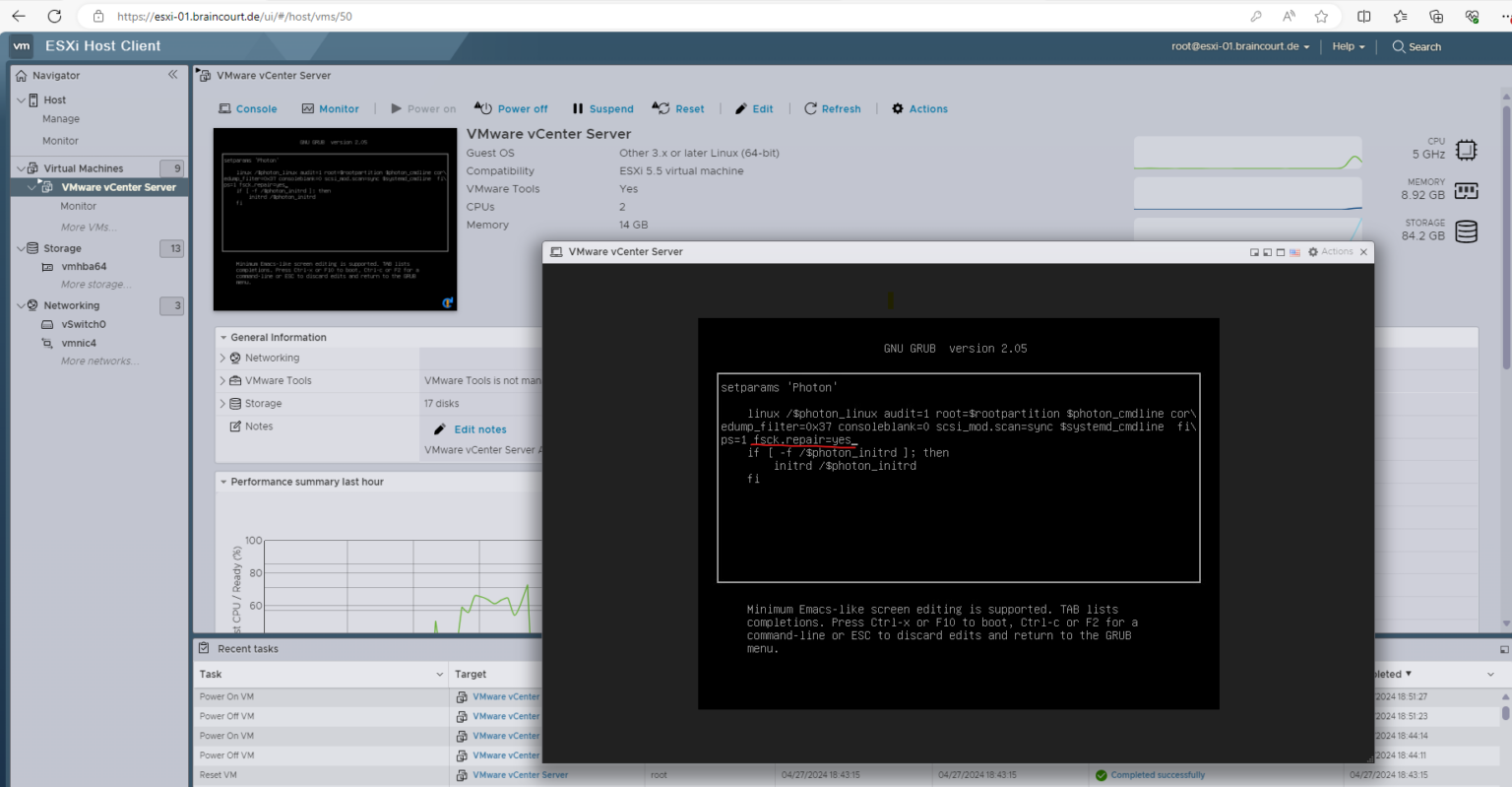The width and height of the screenshot is (1512, 787).
Task: Click the browser back arrow
Action: point(19,16)
